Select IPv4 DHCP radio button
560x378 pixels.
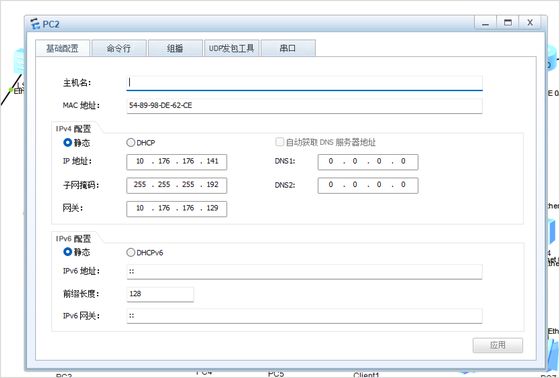coord(131,143)
